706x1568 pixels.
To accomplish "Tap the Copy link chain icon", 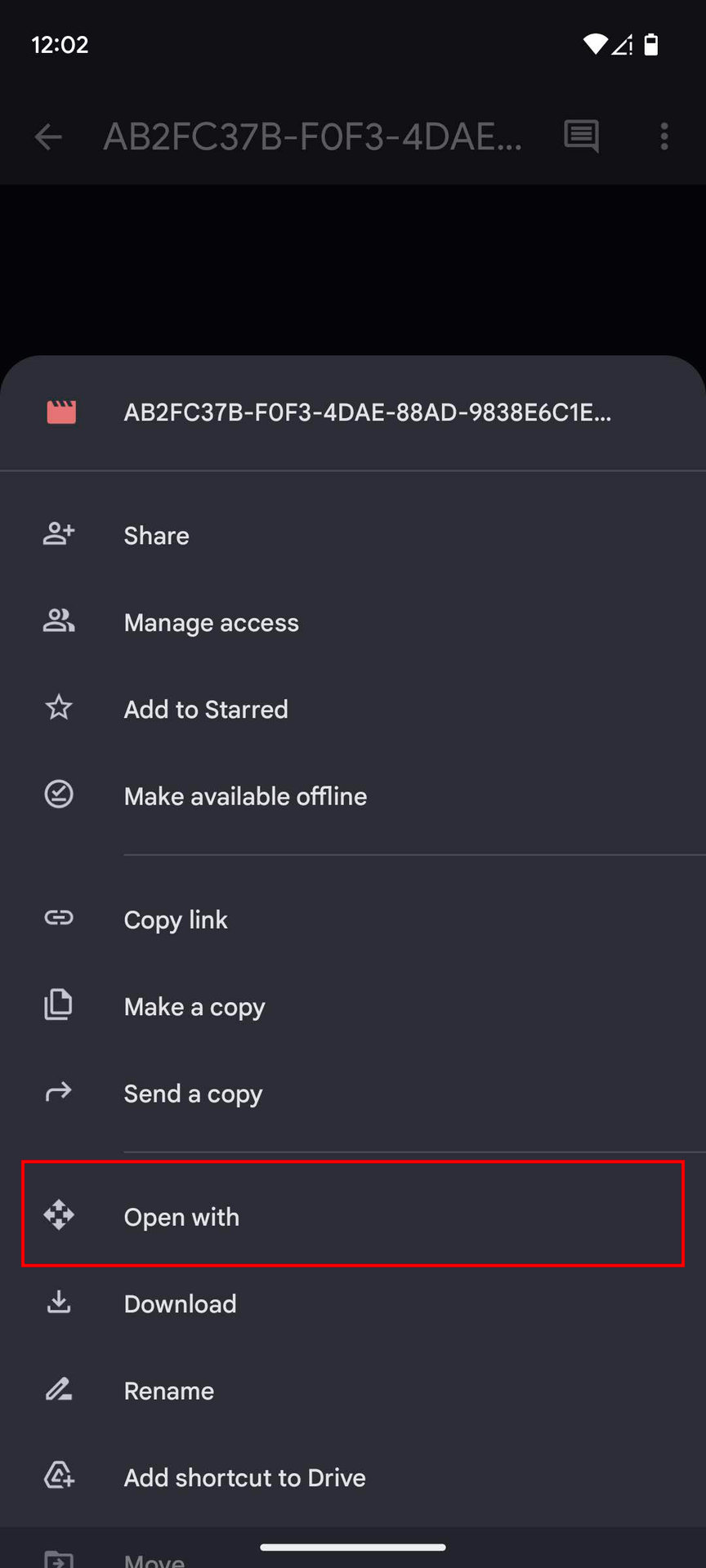I will click(x=59, y=919).
